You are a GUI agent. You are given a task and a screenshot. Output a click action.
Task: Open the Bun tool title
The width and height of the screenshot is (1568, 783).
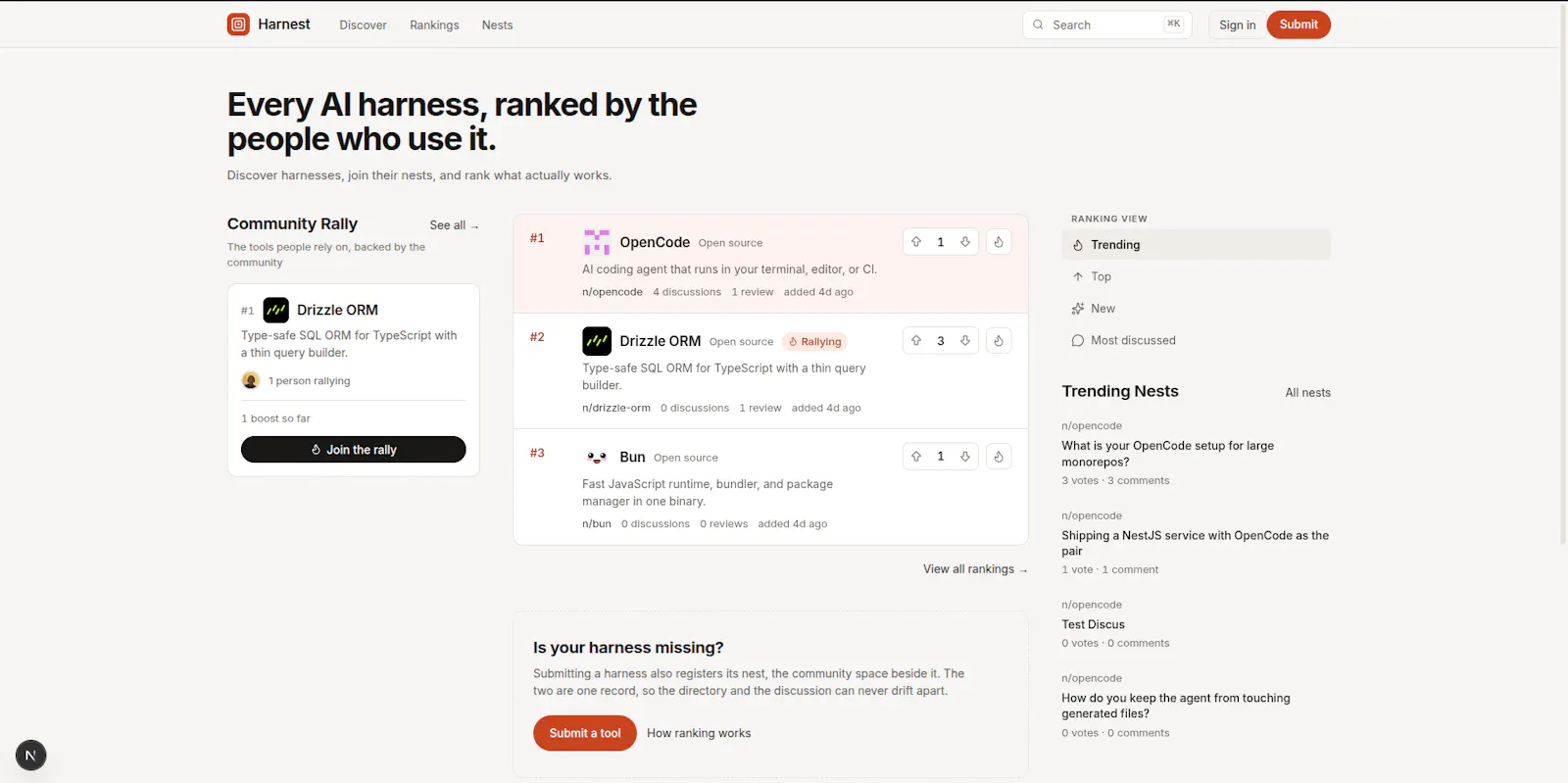coord(632,457)
